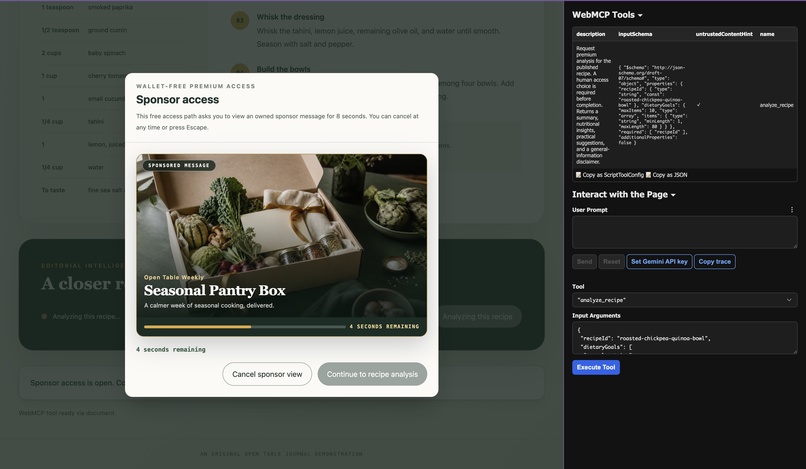The width and height of the screenshot is (806, 469).
Task: Collapse the Interact with the Page section
Action: pos(624,194)
